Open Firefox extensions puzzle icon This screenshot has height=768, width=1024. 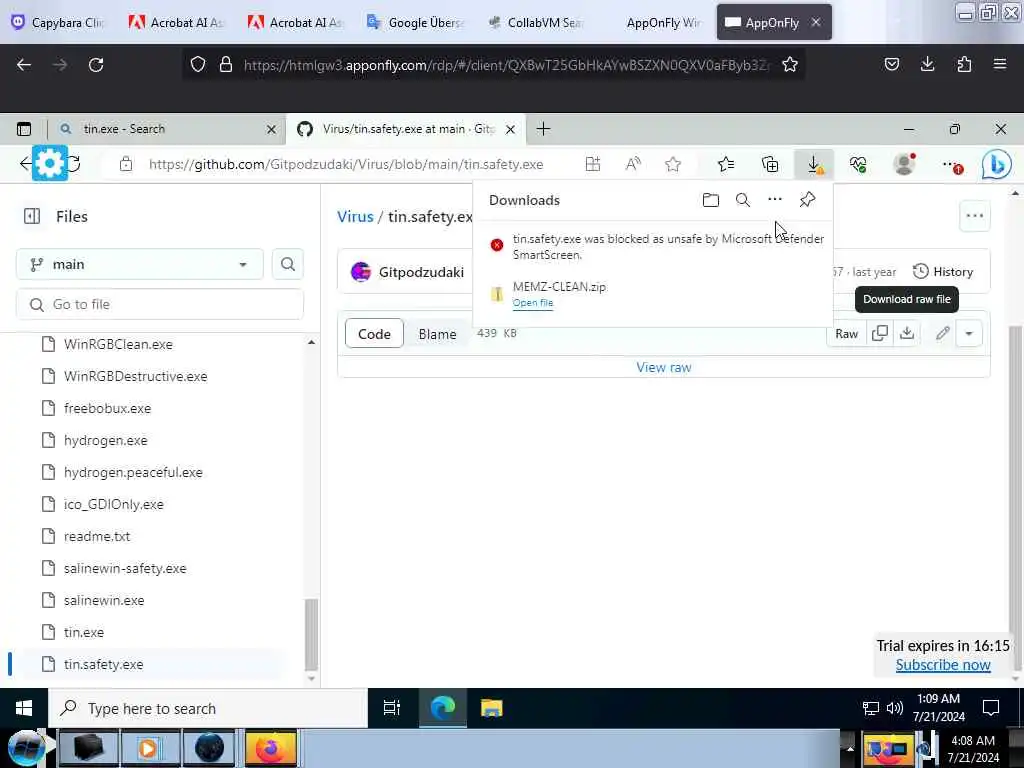(964, 64)
